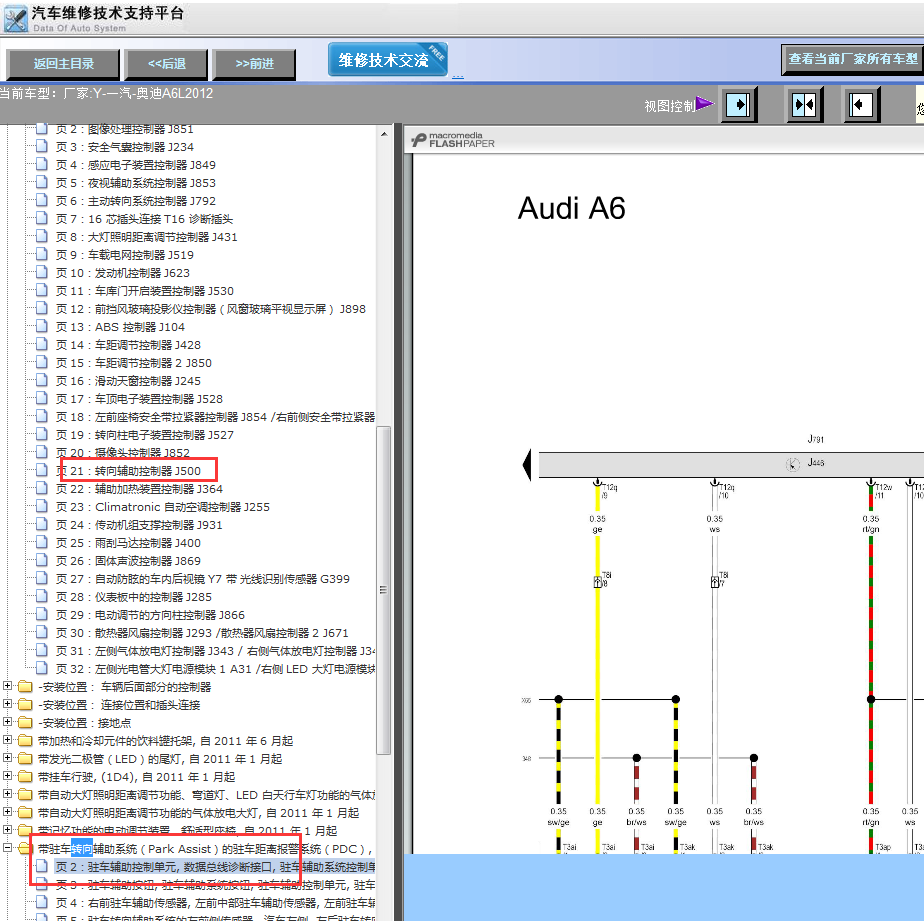Expand 安装位置：连接位置和插头连接 node

(7, 704)
